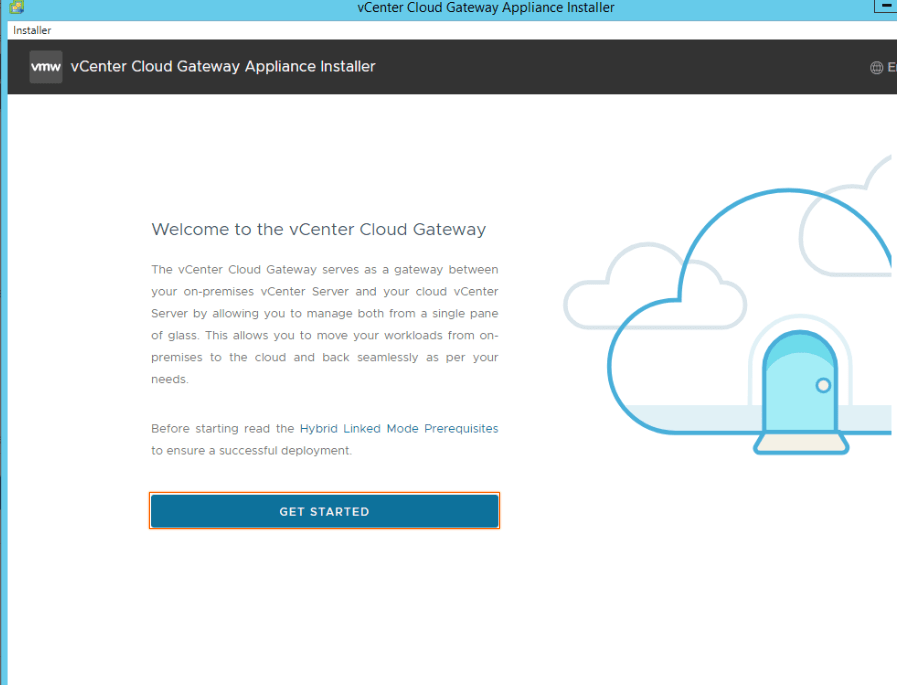The height and width of the screenshot is (685, 897).
Task: Open the Installer menu
Action: coord(32,30)
